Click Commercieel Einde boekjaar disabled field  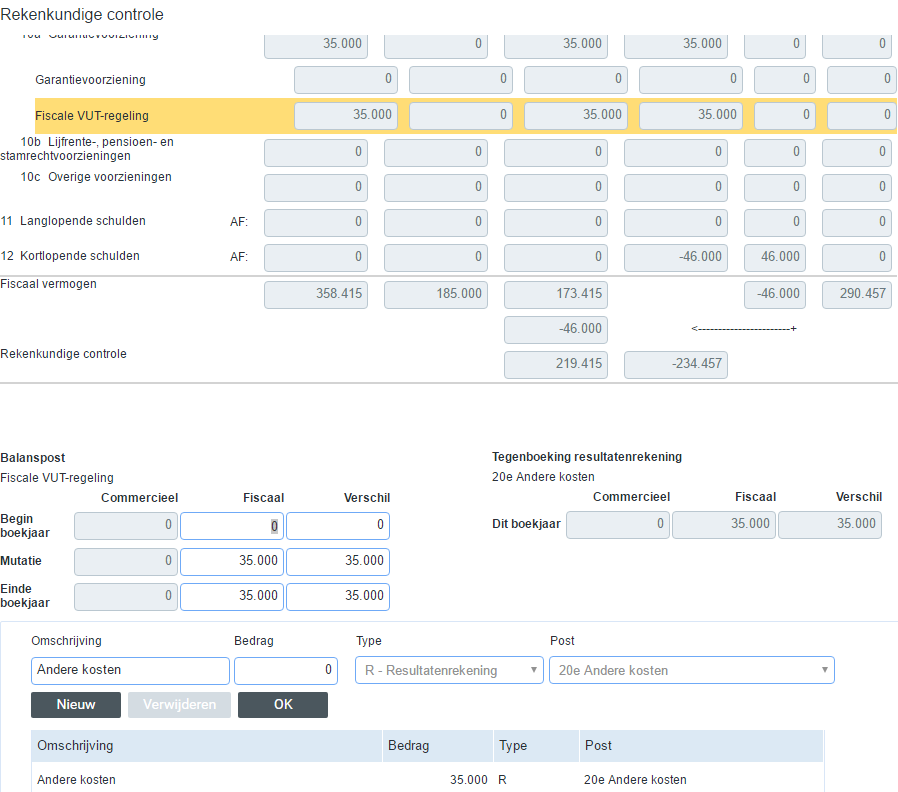(x=126, y=597)
